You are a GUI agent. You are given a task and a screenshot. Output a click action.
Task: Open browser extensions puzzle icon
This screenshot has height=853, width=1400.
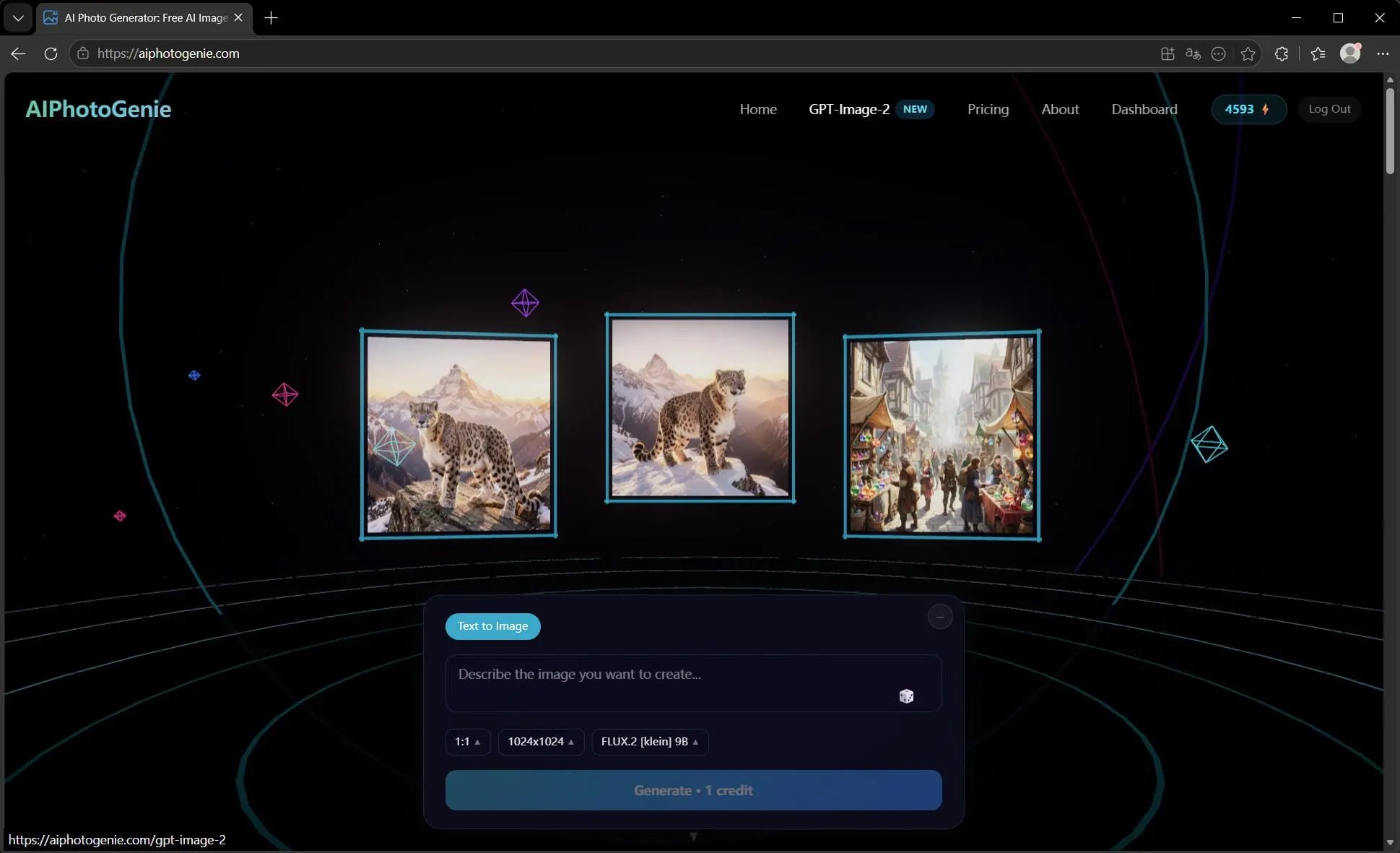(x=1282, y=53)
